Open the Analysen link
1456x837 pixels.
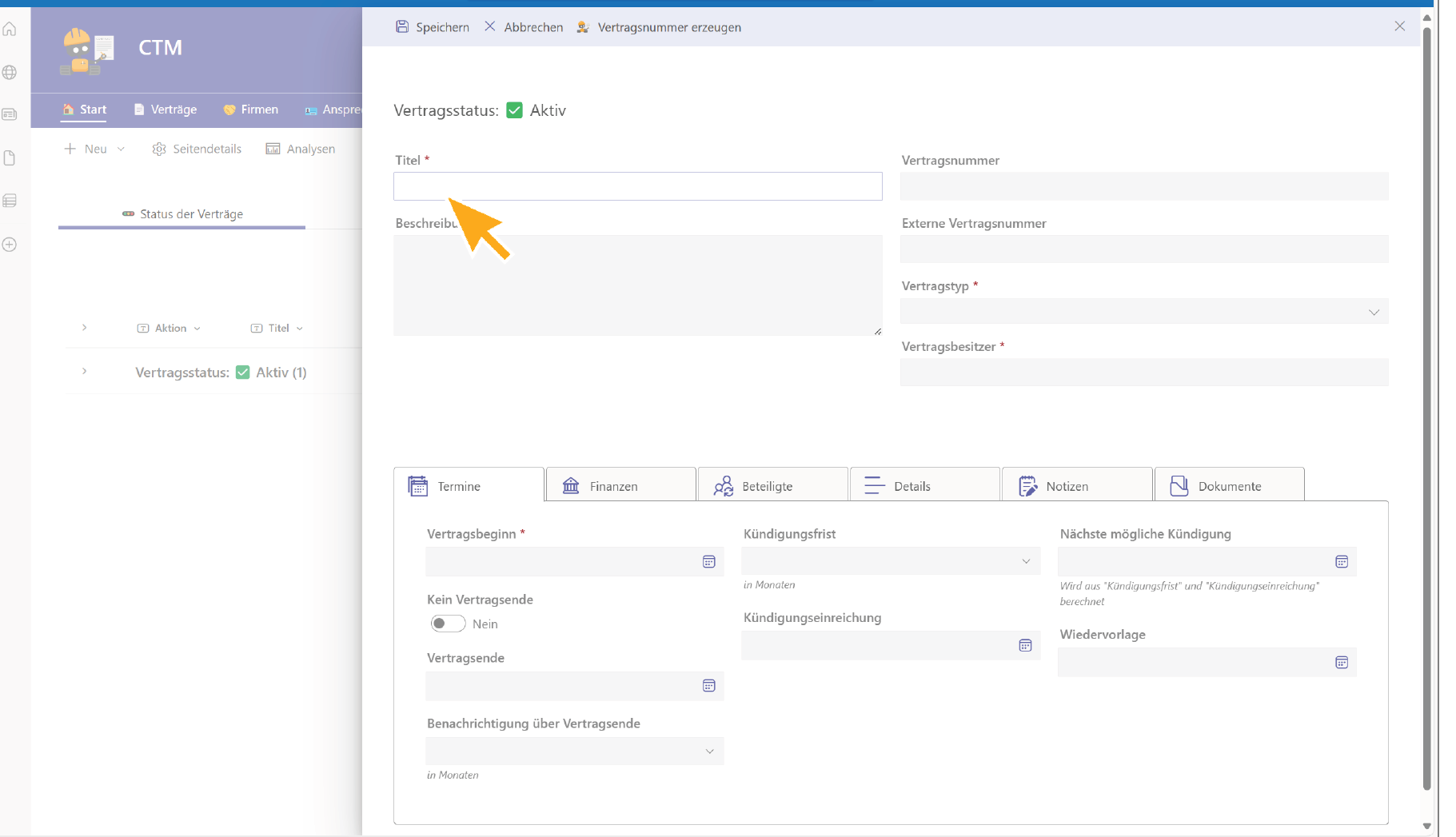[x=301, y=149]
